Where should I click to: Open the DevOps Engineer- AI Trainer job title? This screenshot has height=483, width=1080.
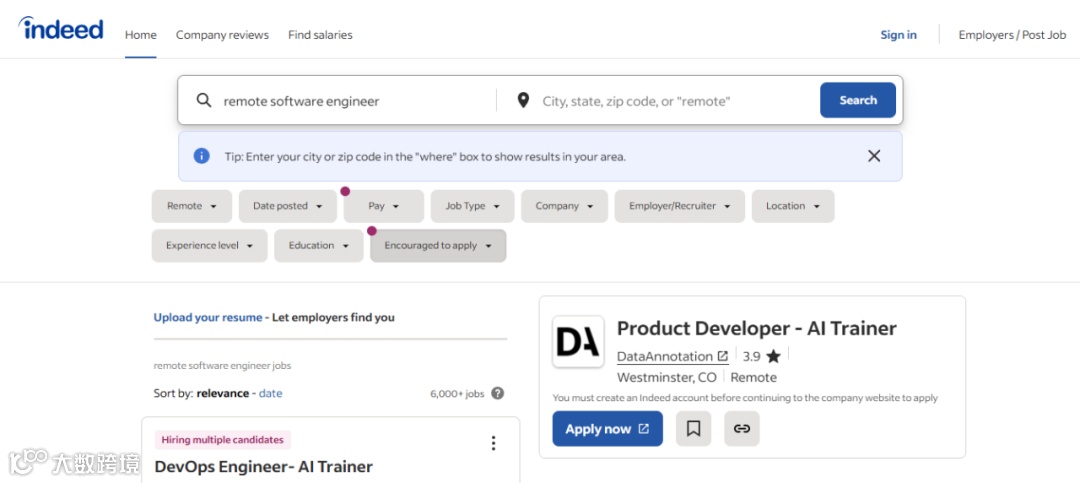click(264, 466)
